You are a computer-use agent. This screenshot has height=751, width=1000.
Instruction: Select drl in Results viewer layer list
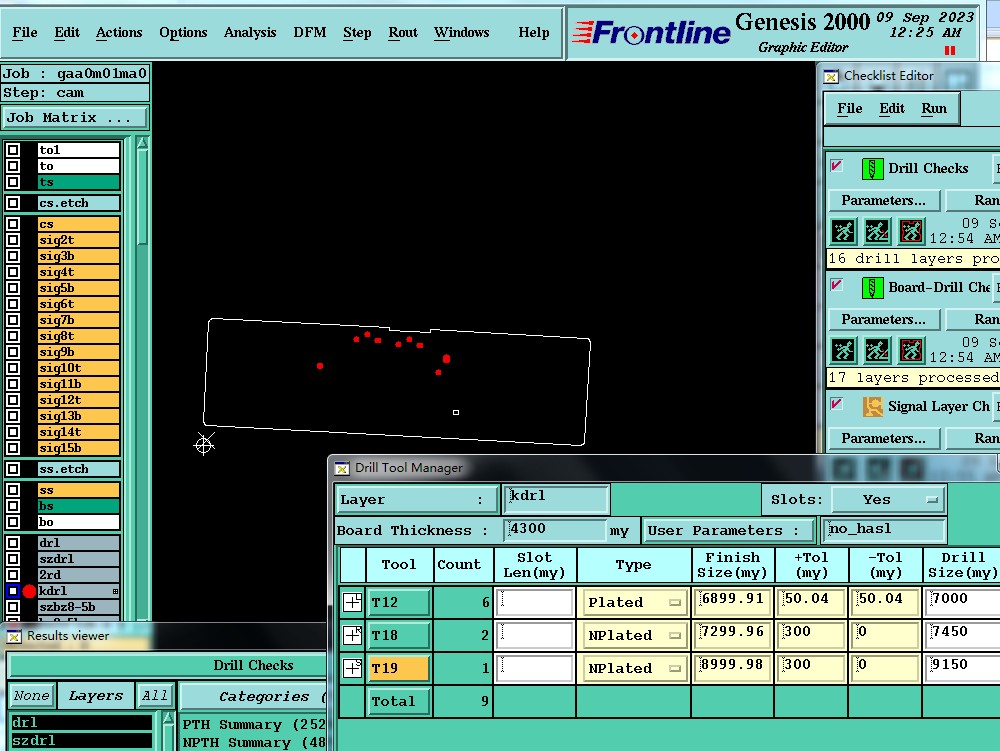(81, 722)
